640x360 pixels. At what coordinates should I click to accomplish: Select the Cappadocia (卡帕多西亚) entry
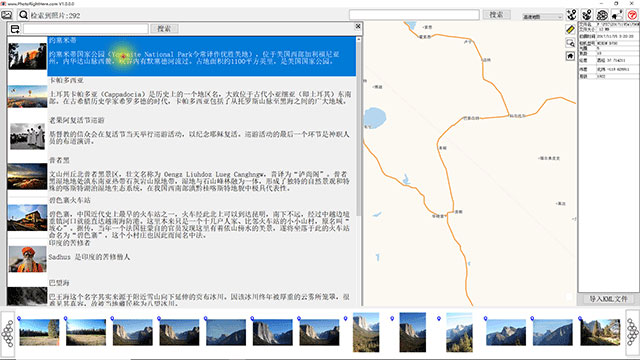[202, 95]
